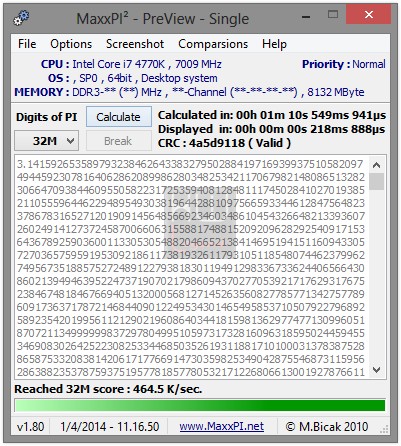
Task: Click the MaxxPI gear icon in title bar
Action: [x=21, y=18]
